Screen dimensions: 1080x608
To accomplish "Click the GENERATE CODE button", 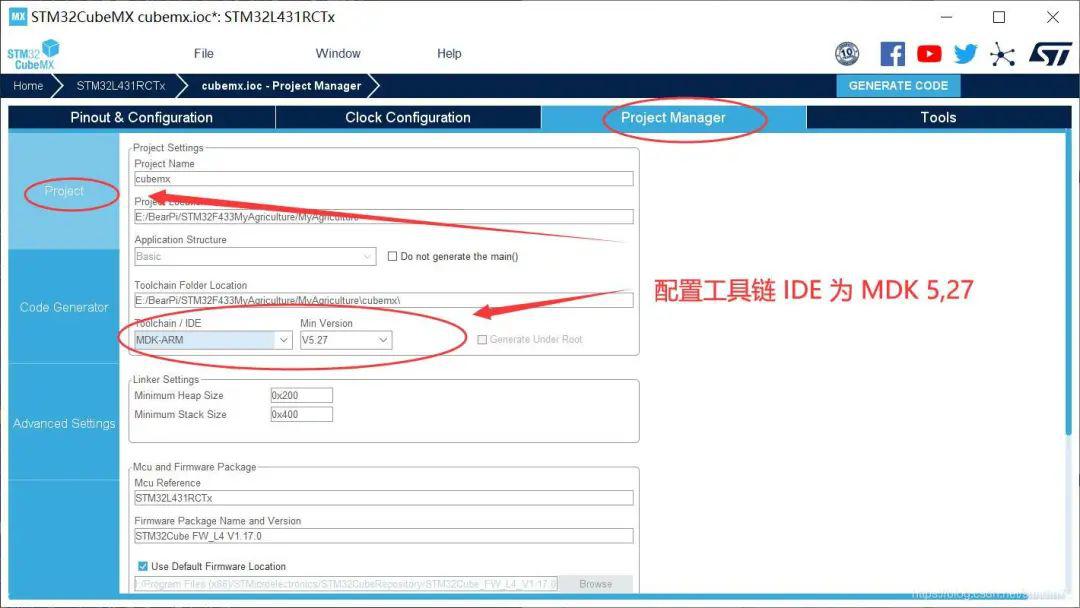I will [898, 86].
